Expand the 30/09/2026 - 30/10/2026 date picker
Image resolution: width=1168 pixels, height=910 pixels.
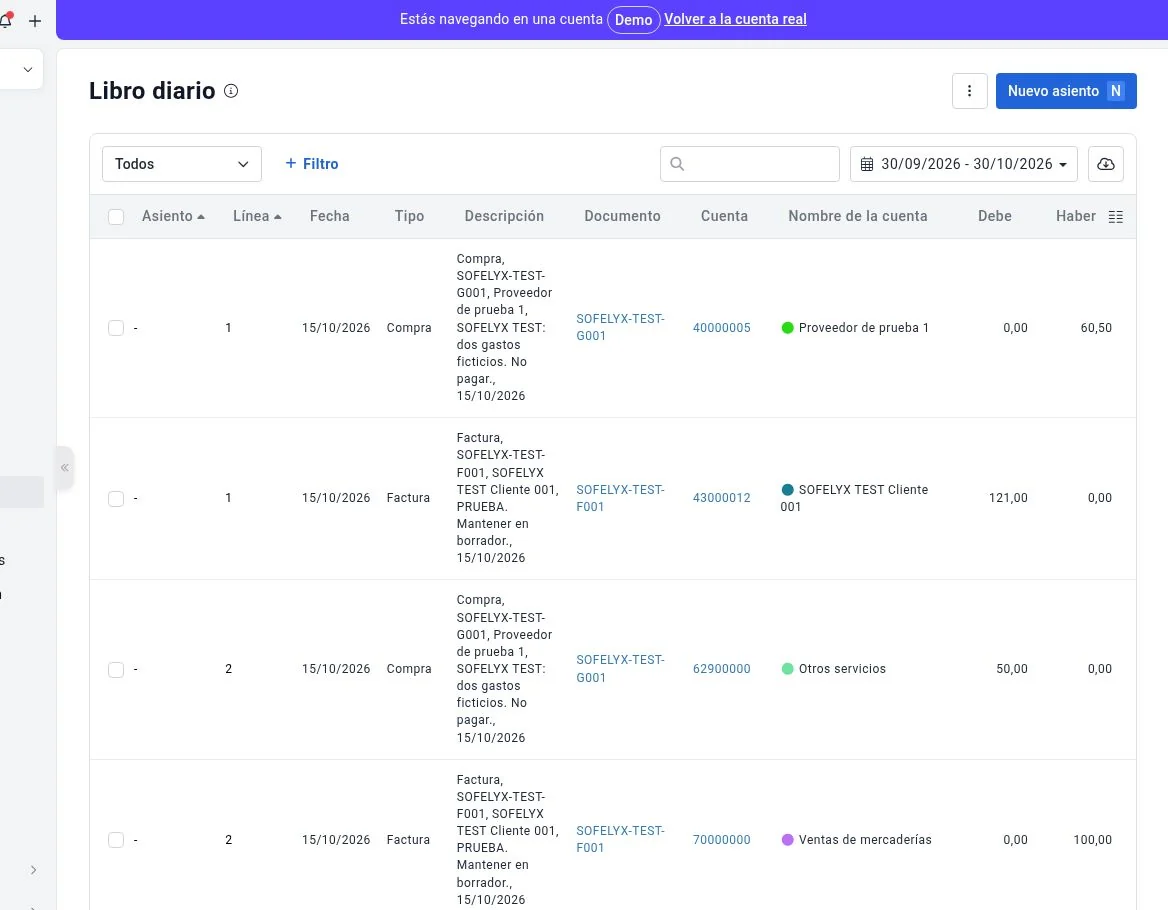click(963, 164)
